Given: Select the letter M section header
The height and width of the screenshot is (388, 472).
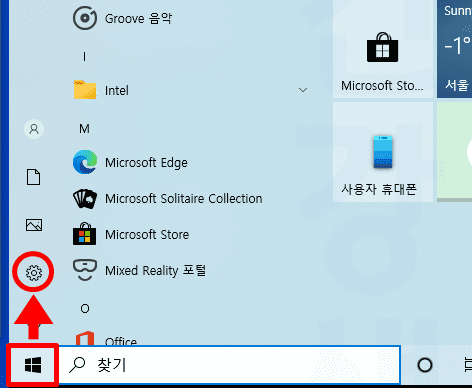Looking at the screenshot, I should pyautogui.click(x=84, y=129).
